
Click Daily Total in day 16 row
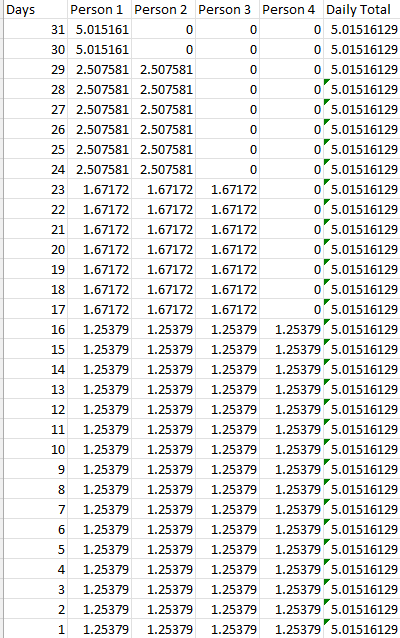pos(362,329)
